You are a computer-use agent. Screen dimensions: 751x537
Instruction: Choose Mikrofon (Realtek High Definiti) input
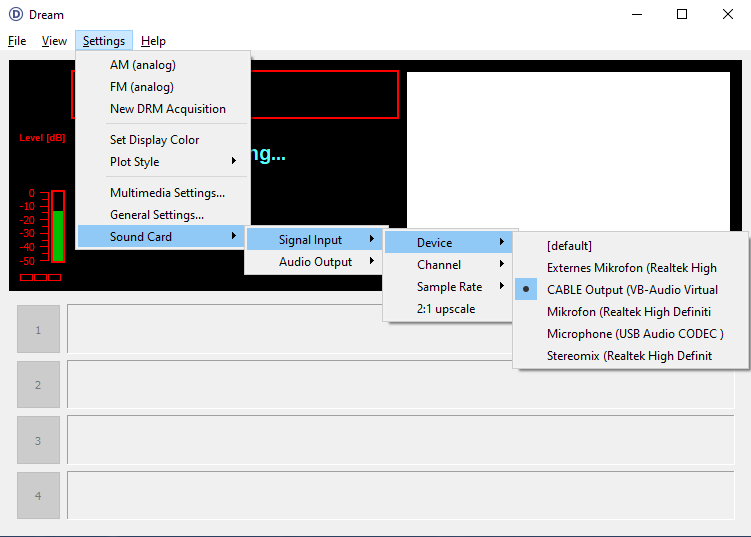pos(628,312)
